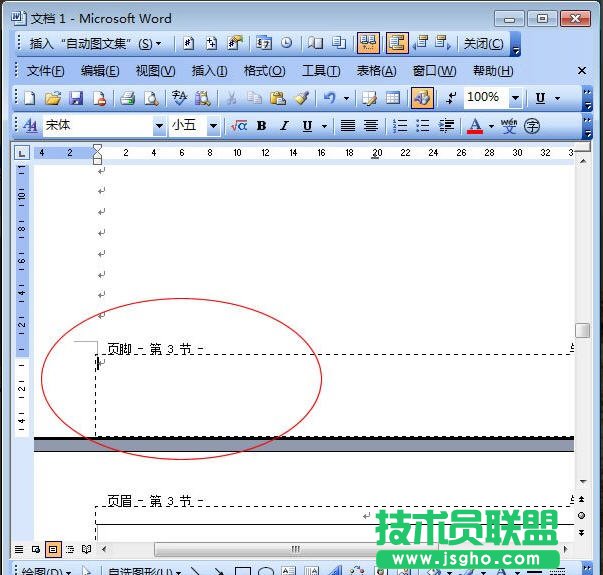Switch to Normal view button
The height and width of the screenshot is (575, 603).
(x=19, y=549)
